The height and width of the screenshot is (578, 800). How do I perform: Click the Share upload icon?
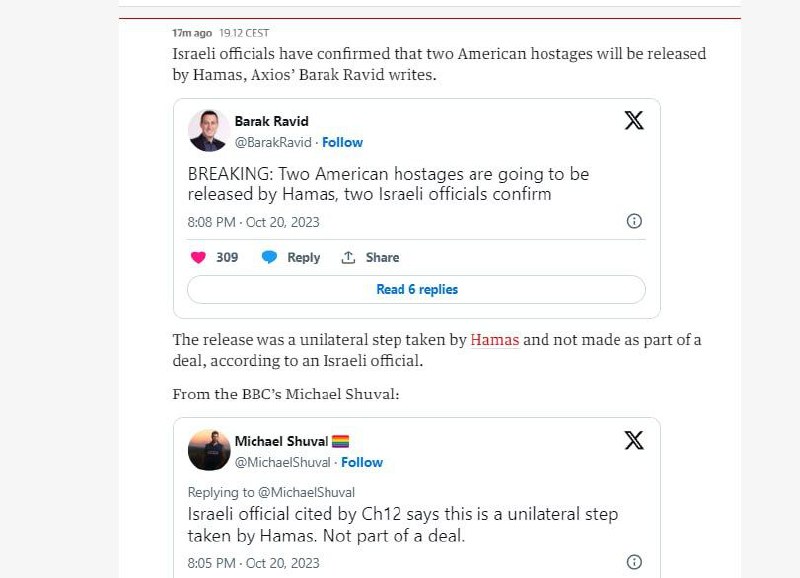pyautogui.click(x=349, y=257)
